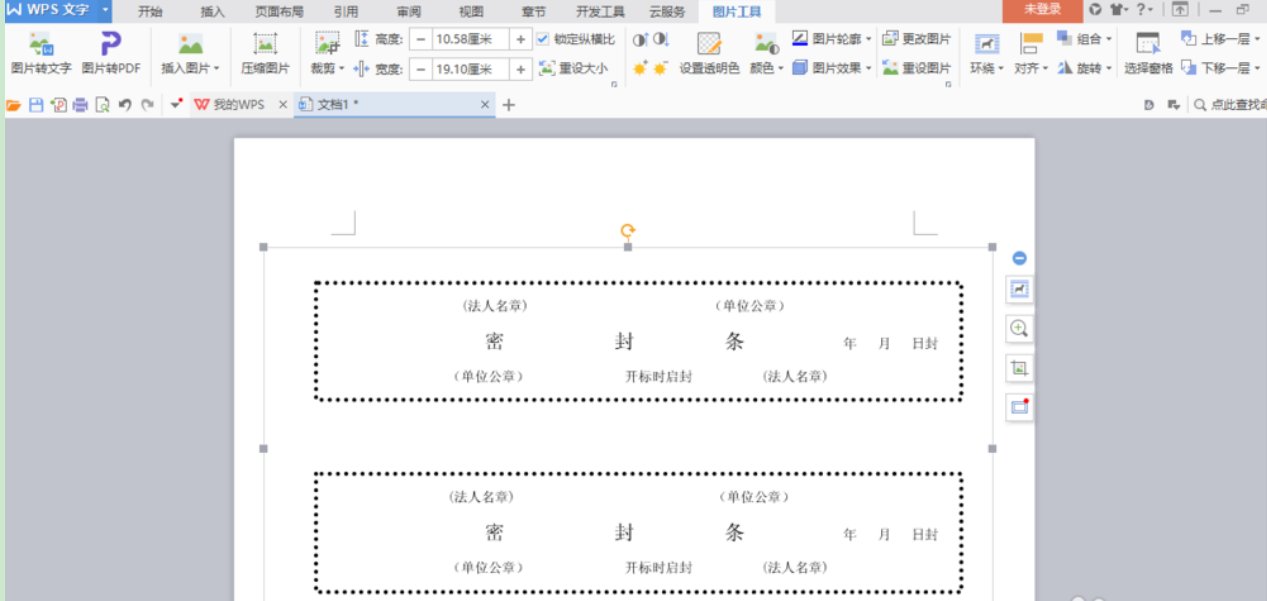Click the crop icon in floating sidebar
Viewport: 1267px width, 601px height.
pos(1019,368)
